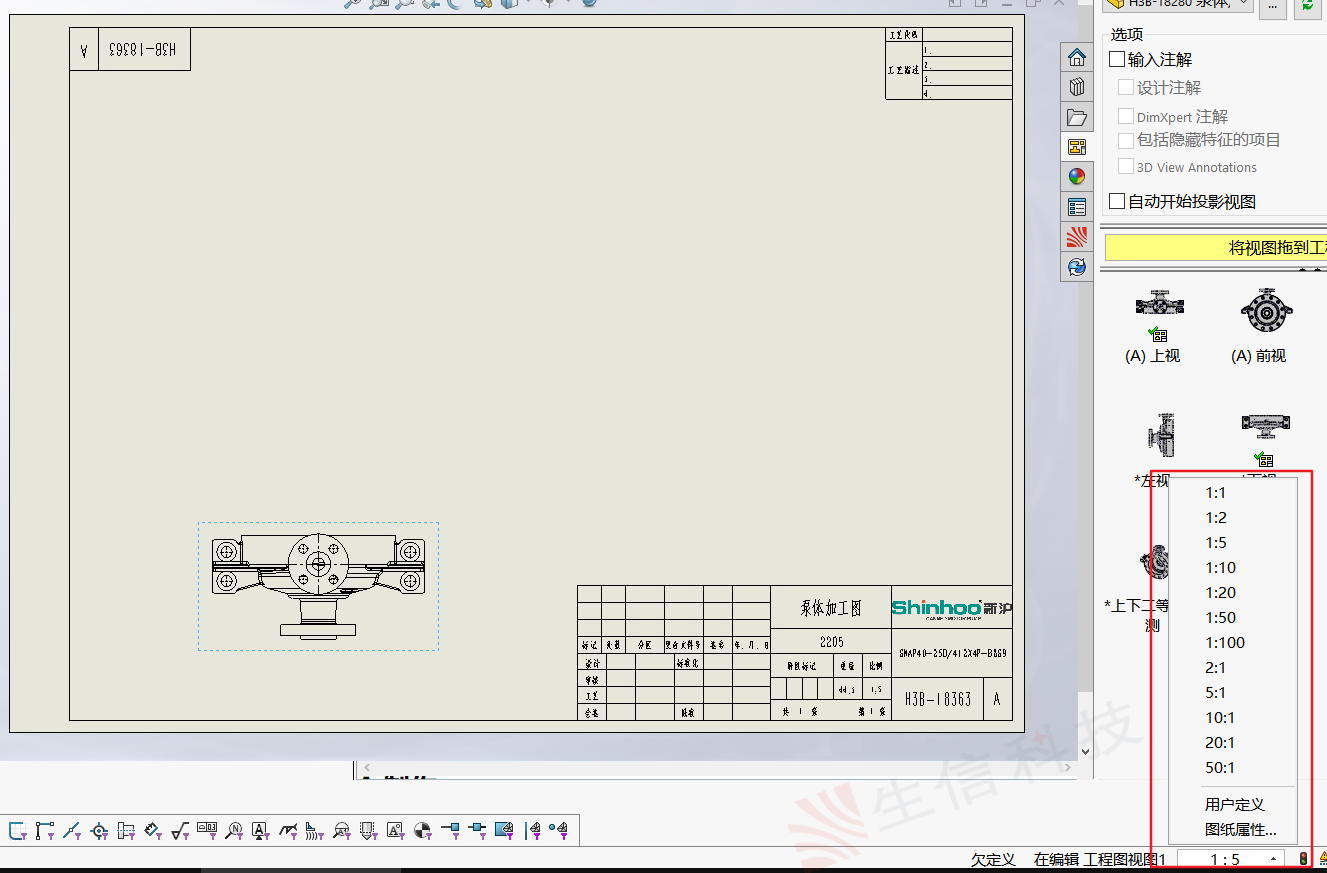Toggle the surface finish symbol filter
The height and width of the screenshot is (873, 1327).
[179, 829]
